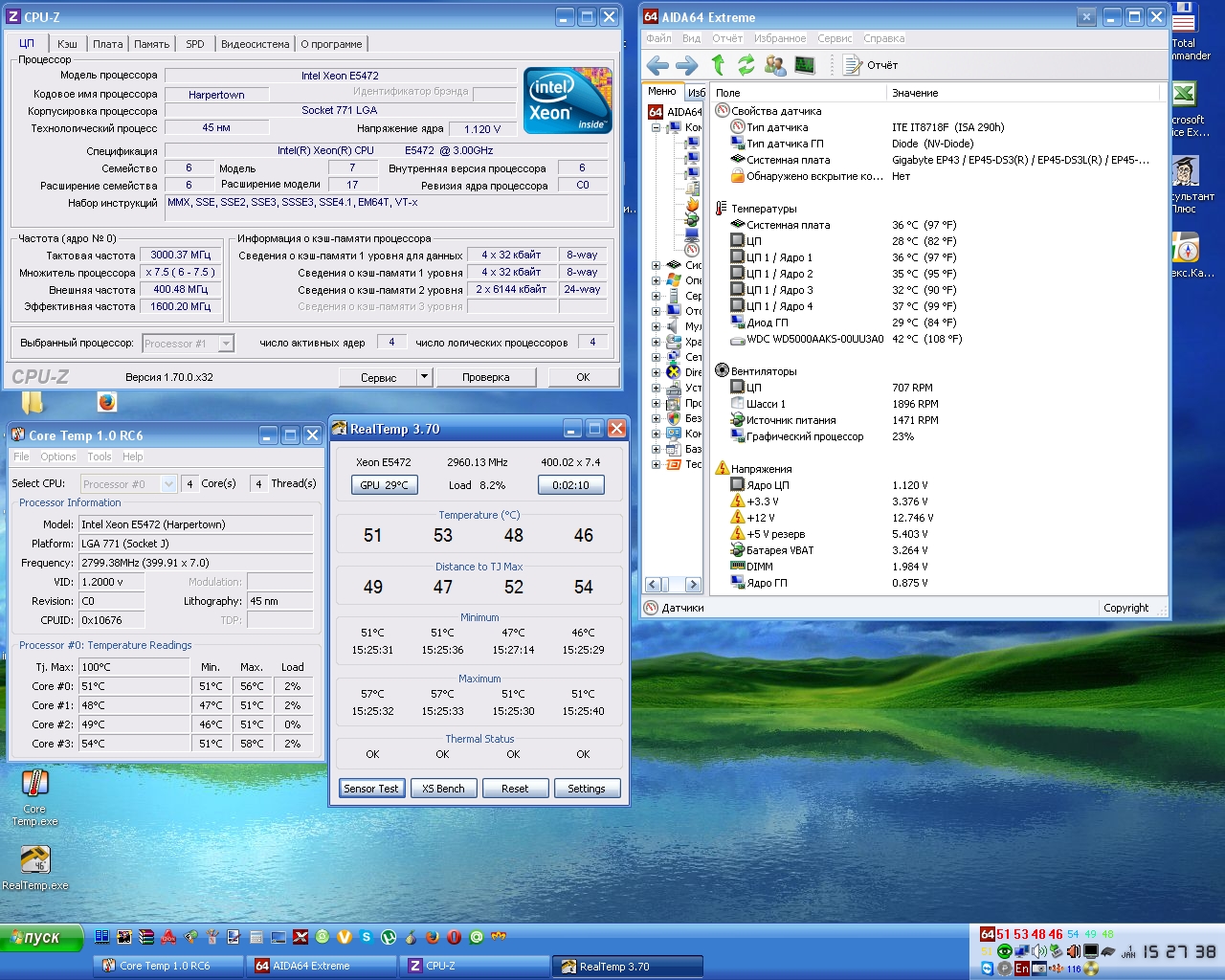Open the Opera browser quick launch icon
This screenshot has height=980, width=1225.
tap(455, 937)
